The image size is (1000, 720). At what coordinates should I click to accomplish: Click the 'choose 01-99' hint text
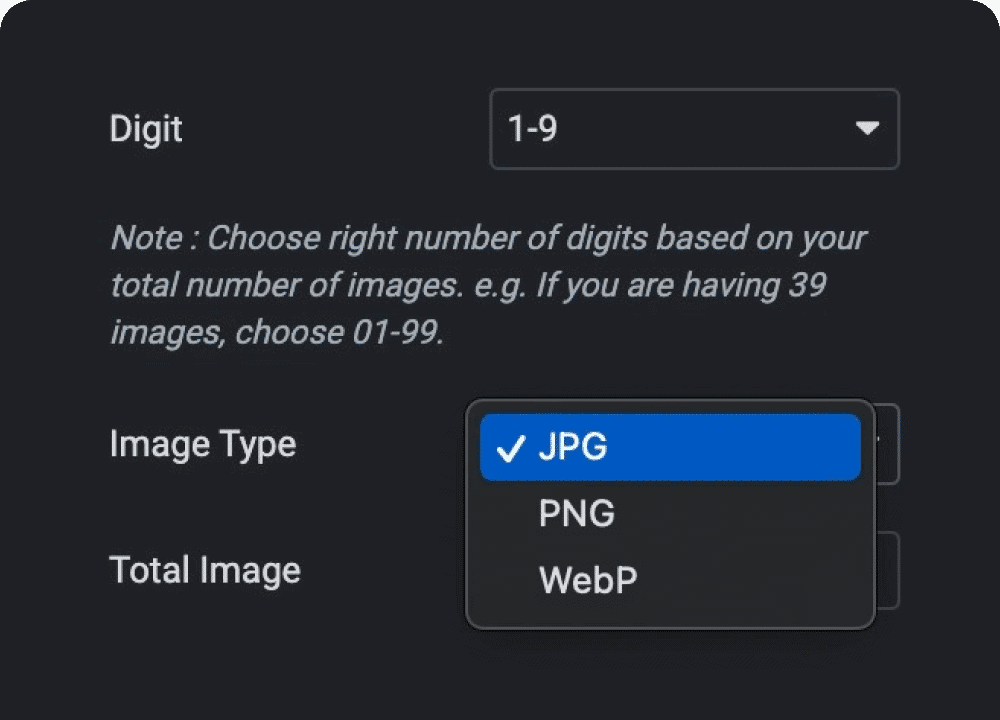pos(338,333)
